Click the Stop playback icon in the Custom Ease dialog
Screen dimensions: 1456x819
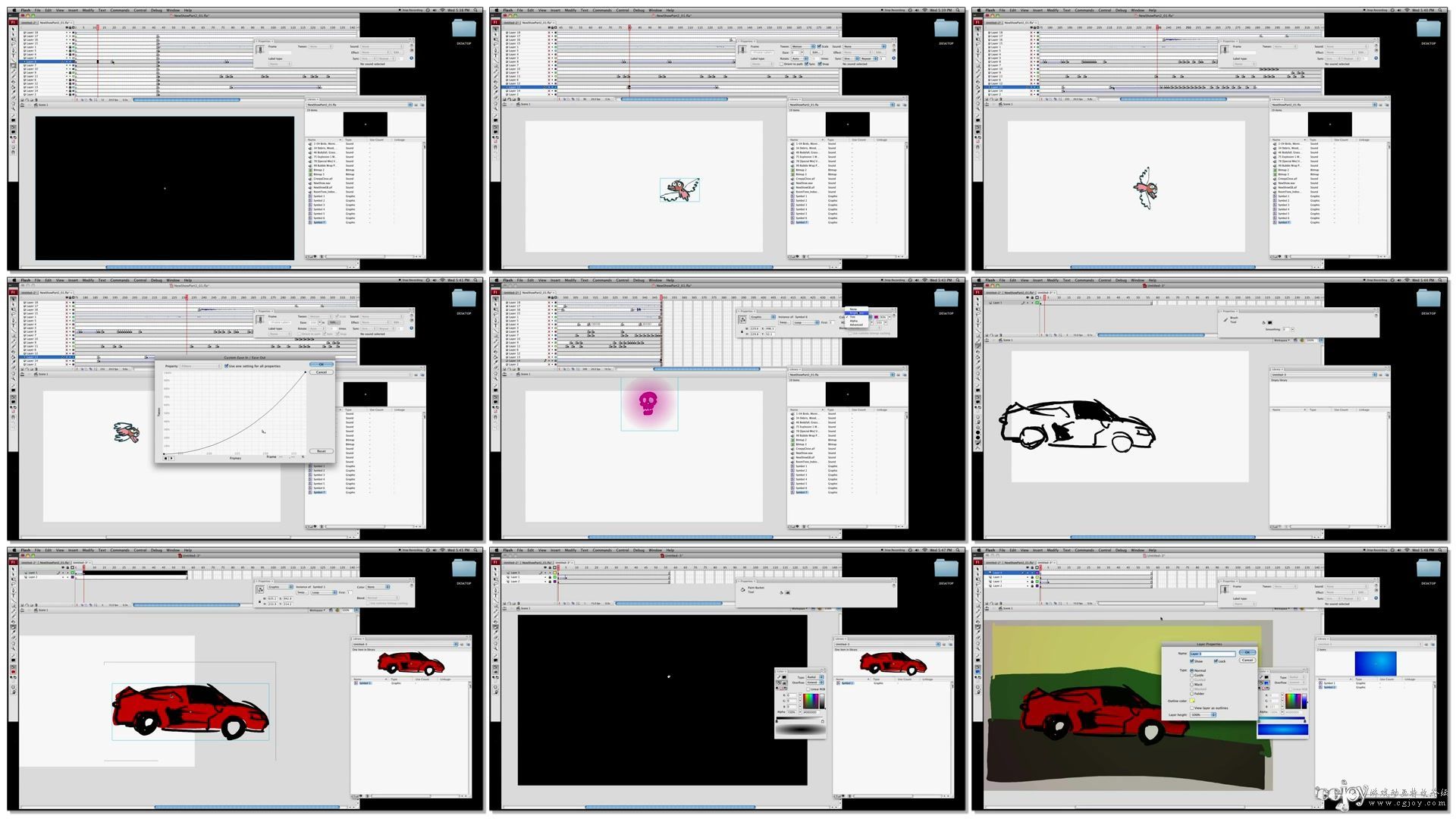tap(165, 458)
